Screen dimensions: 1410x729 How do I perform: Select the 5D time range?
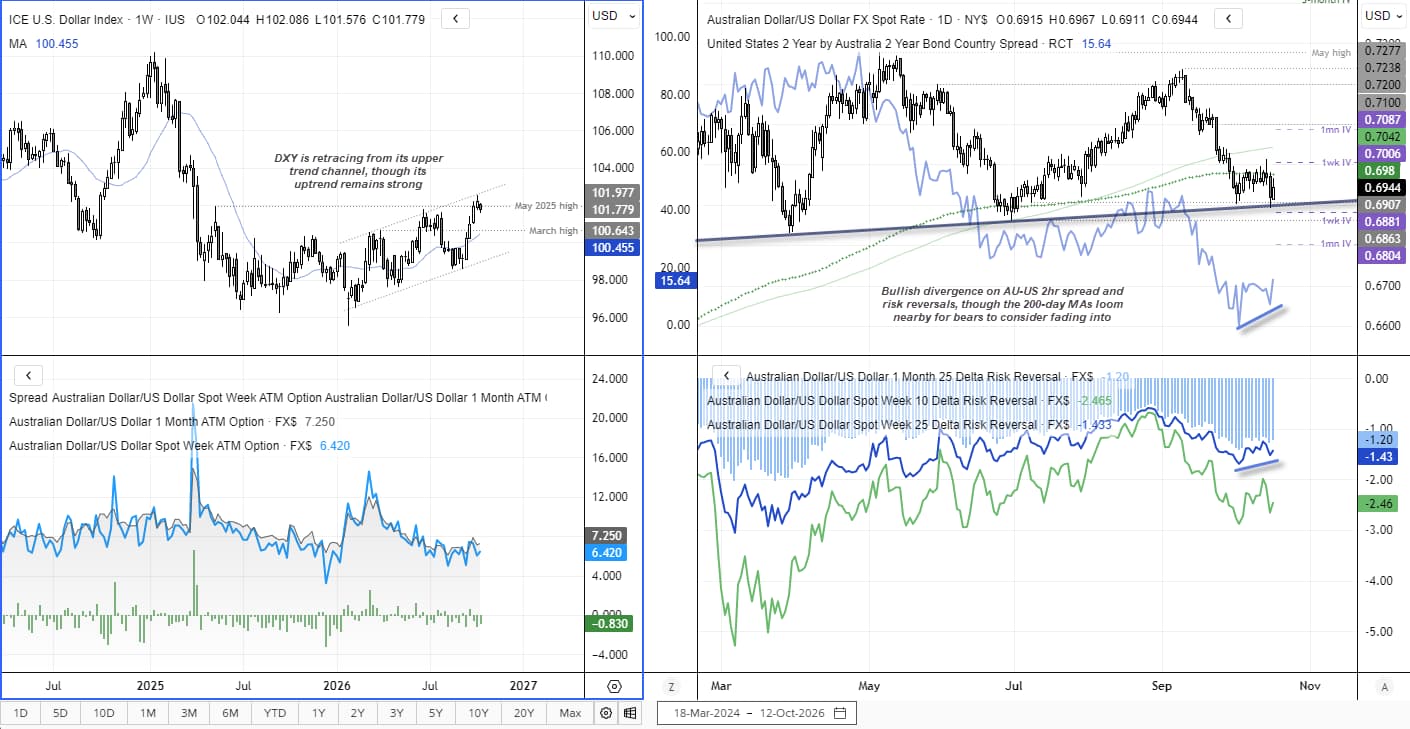pyautogui.click(x=61, y=713)
